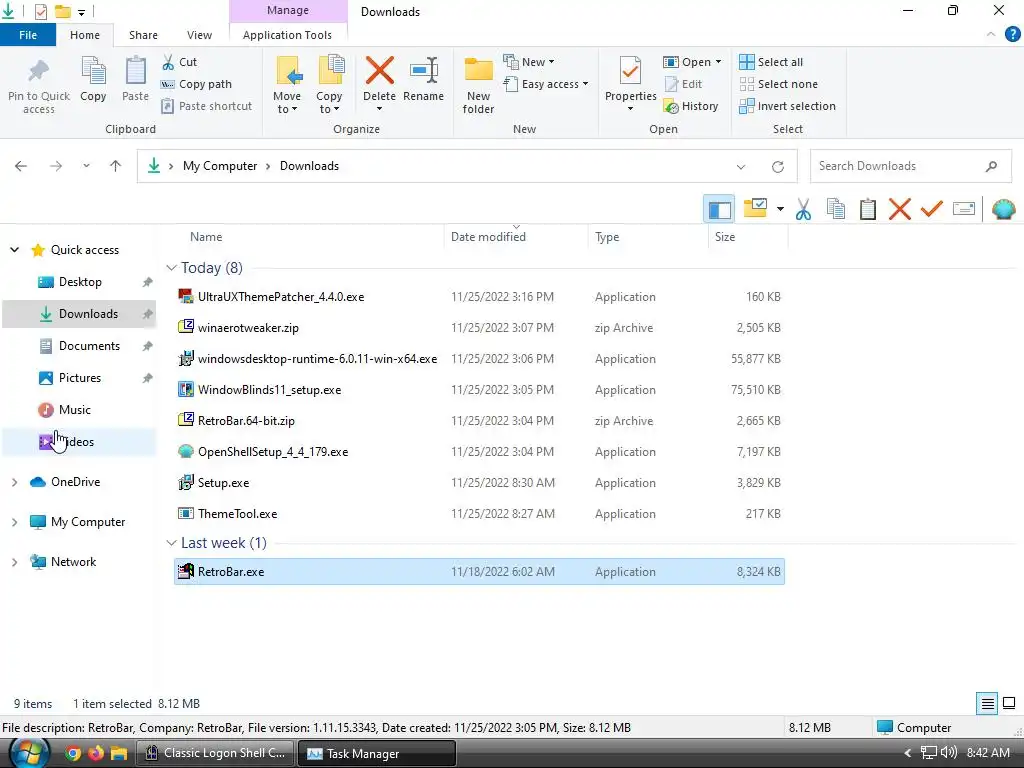
Task: Switch to the View ribbon tab
Action: point(199,35)
